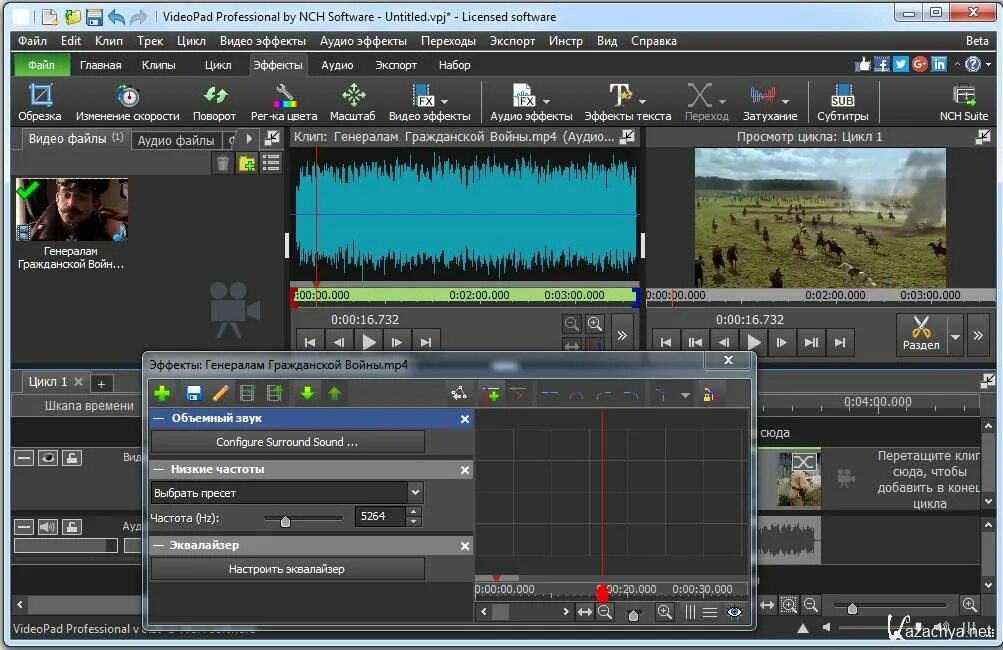The height and width of the screenshot is (650, 1003).
Task: Switch bin to list view icon
Action: pyautogui.click(x=271, y=164)
